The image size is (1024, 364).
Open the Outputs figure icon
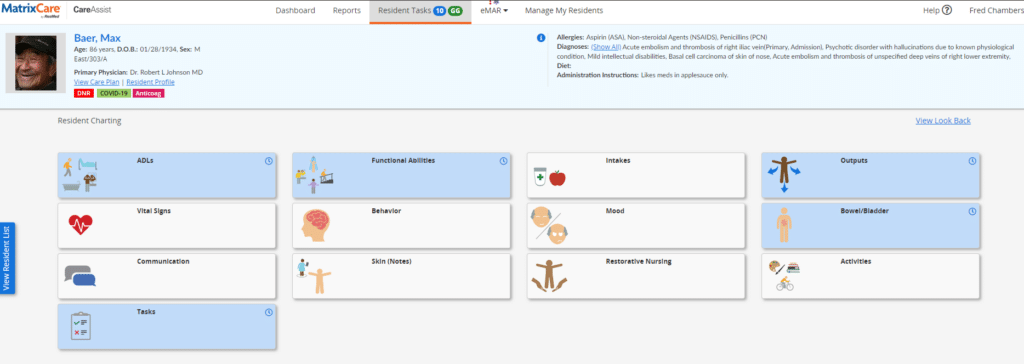pyautogui.click(x=784, y=175)
